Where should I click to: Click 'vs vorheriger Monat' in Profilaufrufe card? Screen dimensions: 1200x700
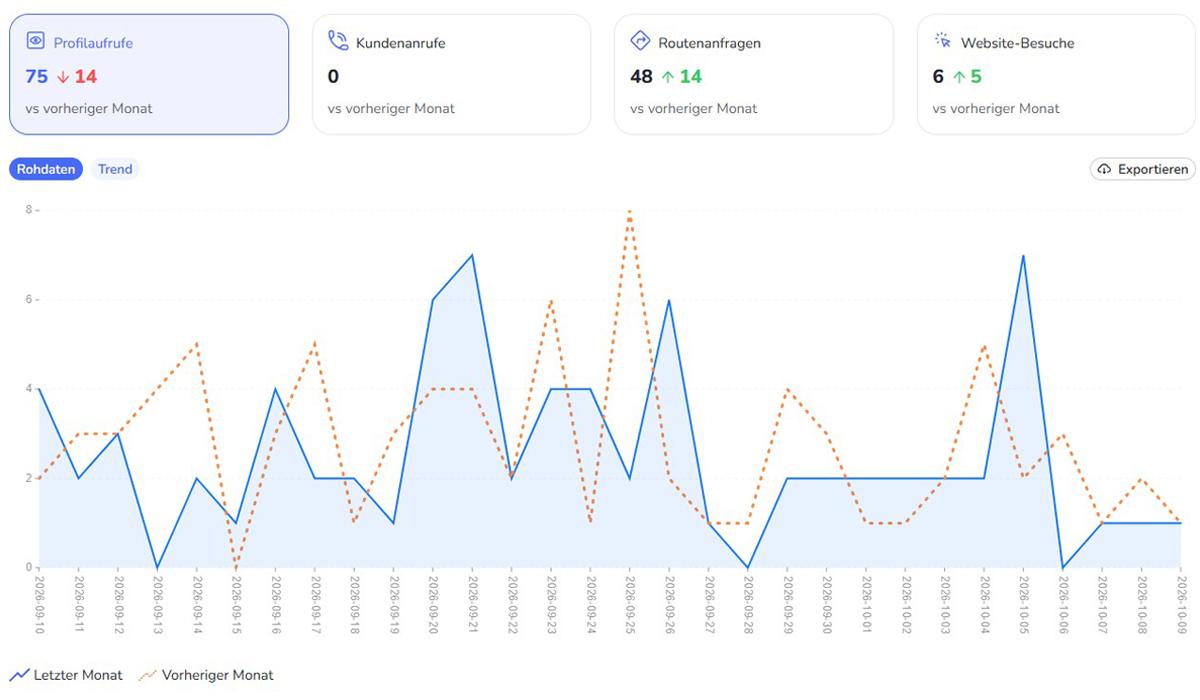(x=90, y=108)
